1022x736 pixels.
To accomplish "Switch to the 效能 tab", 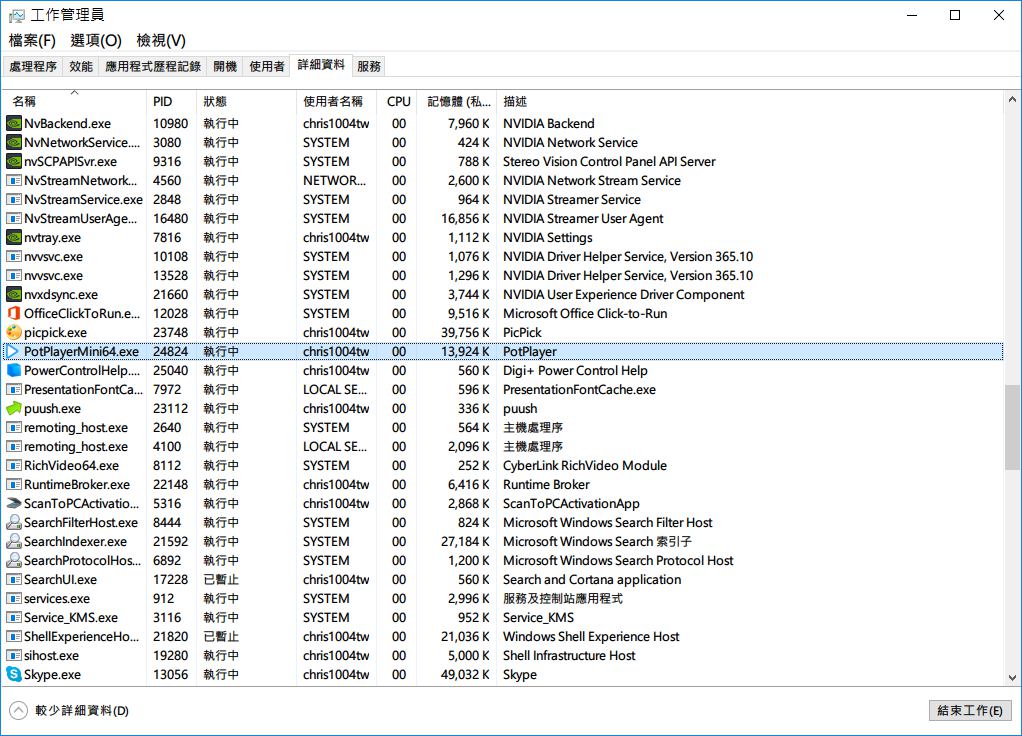I will tap(81, 66).
